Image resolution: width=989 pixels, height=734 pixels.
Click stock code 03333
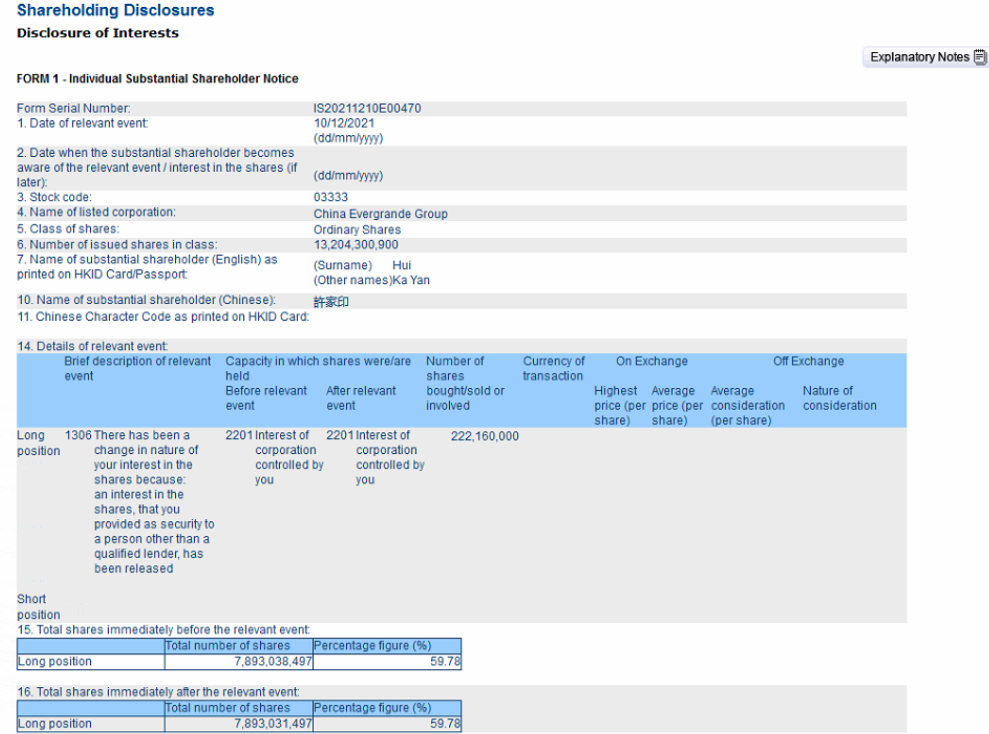(x=331, y=197)
